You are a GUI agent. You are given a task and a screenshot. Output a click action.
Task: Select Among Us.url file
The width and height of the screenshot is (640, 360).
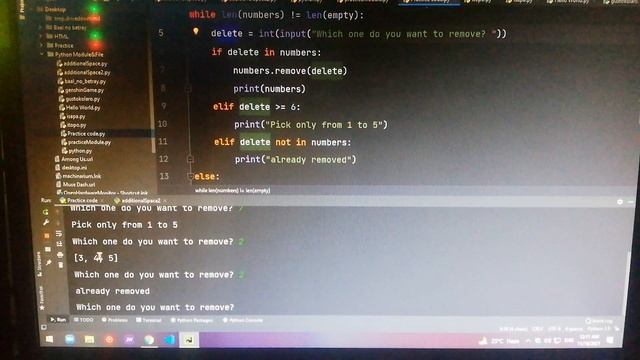point(74,159)
